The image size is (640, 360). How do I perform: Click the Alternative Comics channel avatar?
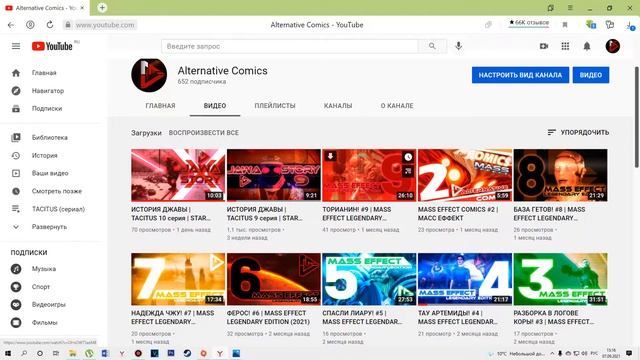point(149,75)
